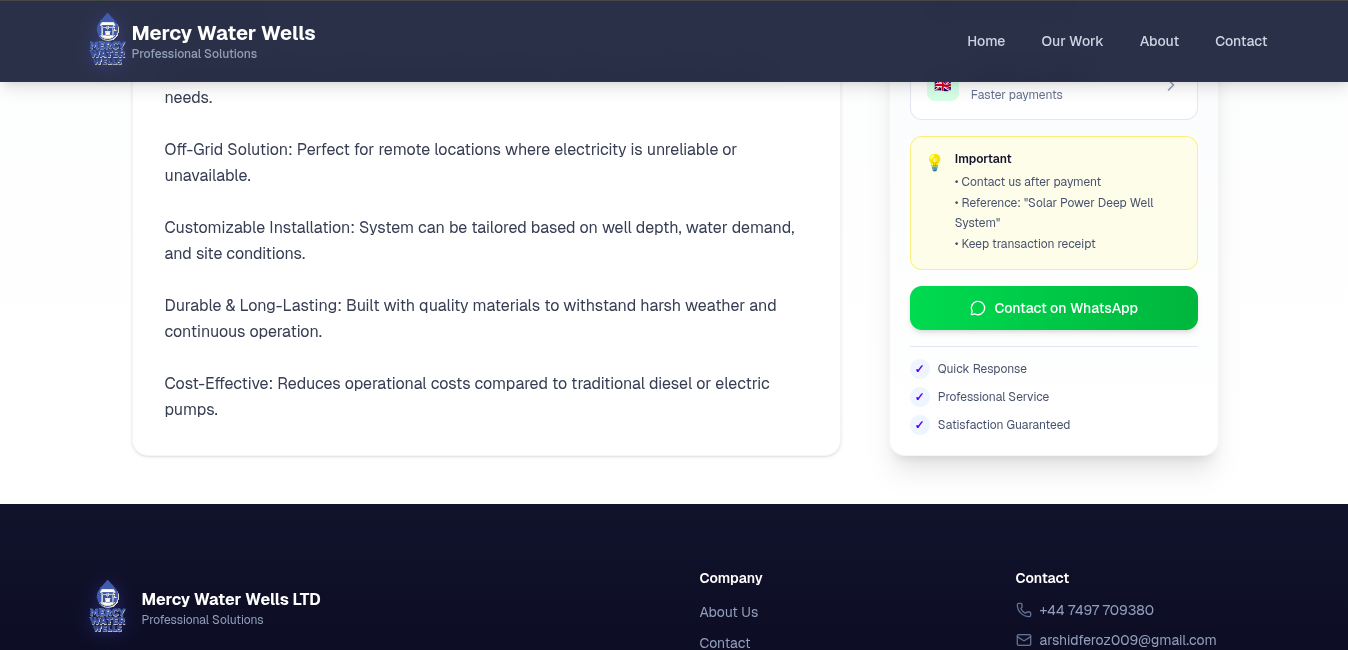The image size is (1348, 650).
Task: Open the About page from the top navigation
Action: [x=1159, y=41]
